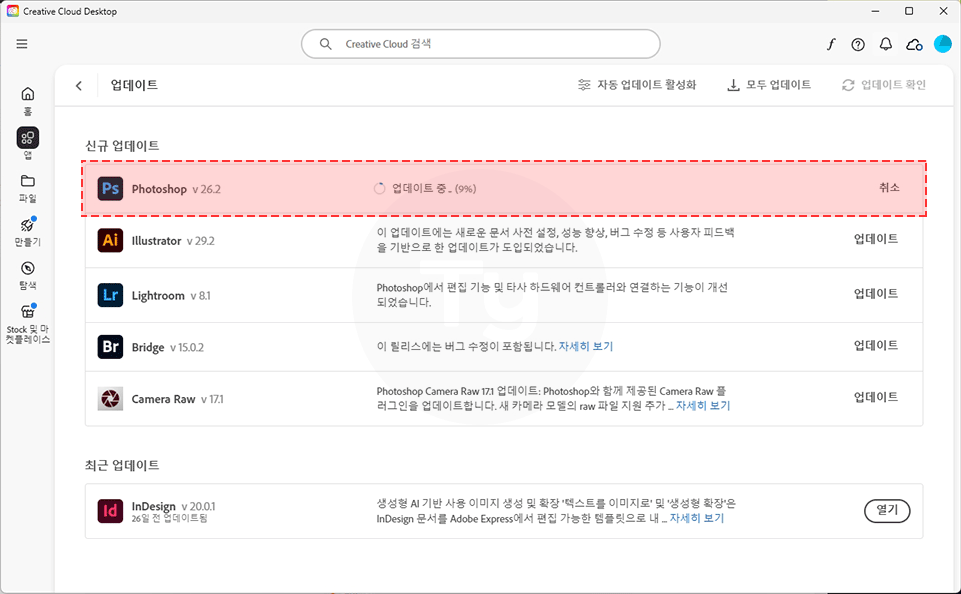Update Illustrator v 29.2
961x594 pixels.
point(876,239)
